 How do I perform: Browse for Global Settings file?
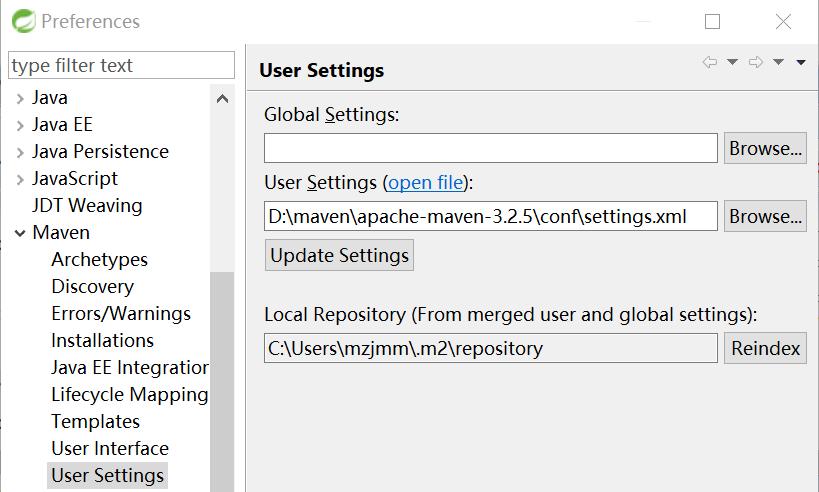click(x=765, y=148)
